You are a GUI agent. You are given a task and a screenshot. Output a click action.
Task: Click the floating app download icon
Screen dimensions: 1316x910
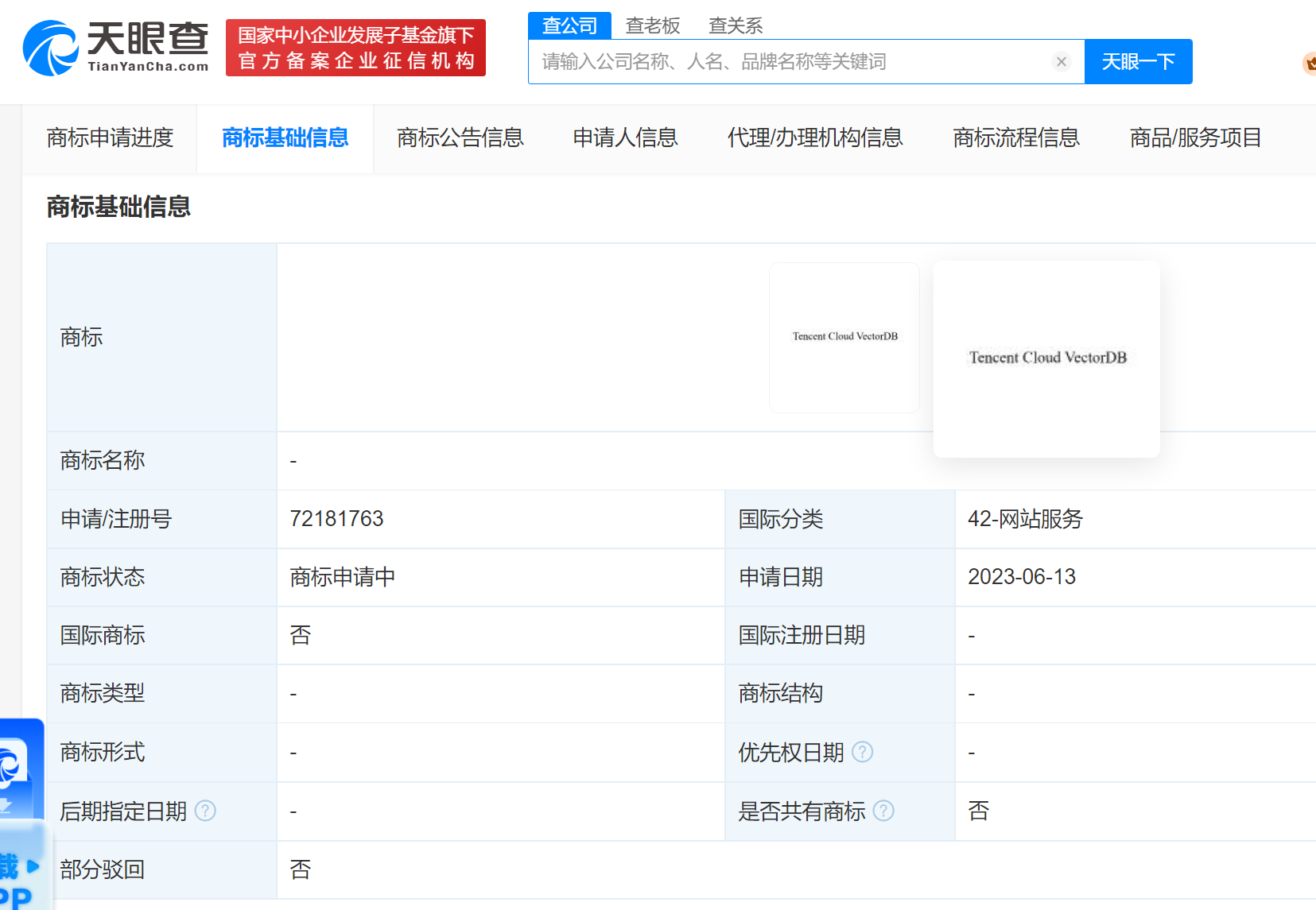(21, 769)
